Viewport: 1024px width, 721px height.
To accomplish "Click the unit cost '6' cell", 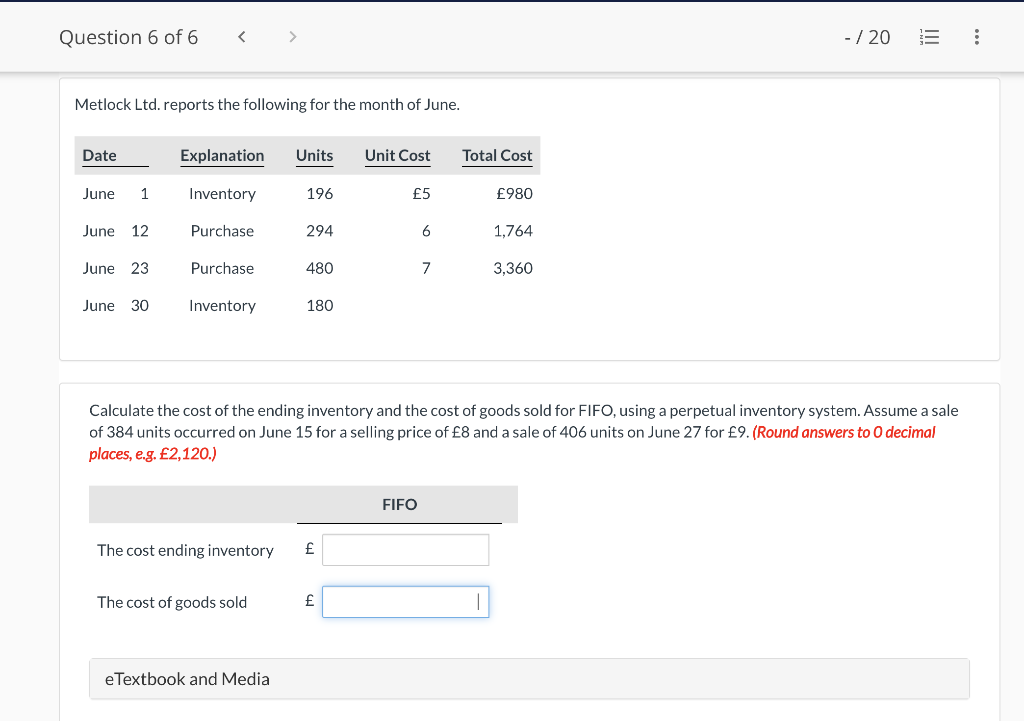I will (x=426, y=231).
